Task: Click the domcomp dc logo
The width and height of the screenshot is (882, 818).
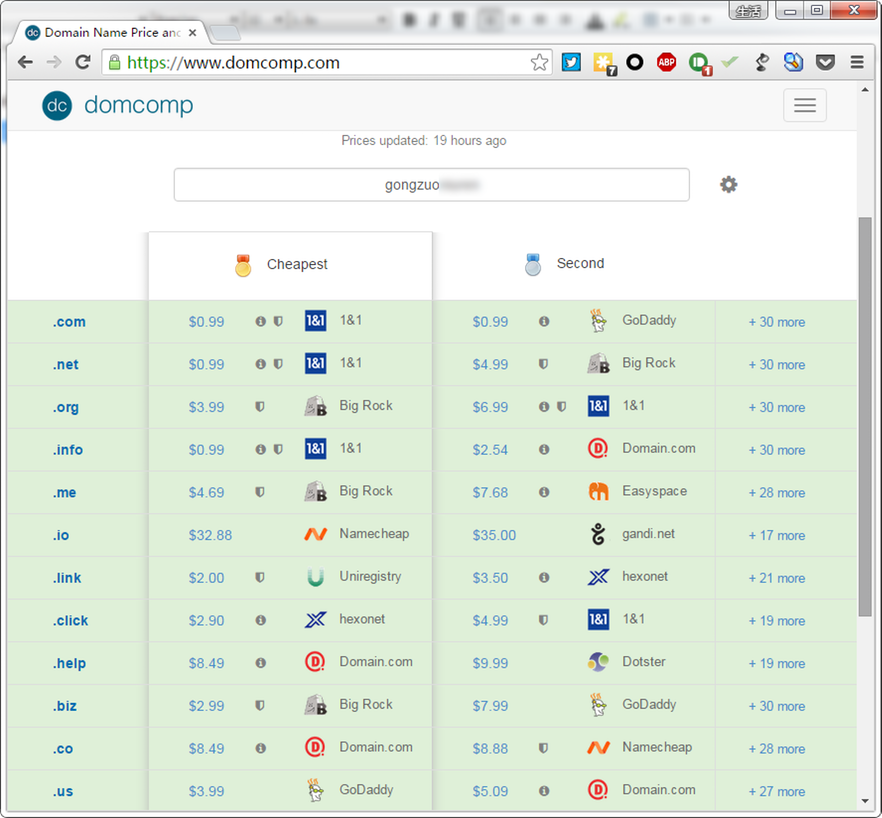Action: coord(57,105)
